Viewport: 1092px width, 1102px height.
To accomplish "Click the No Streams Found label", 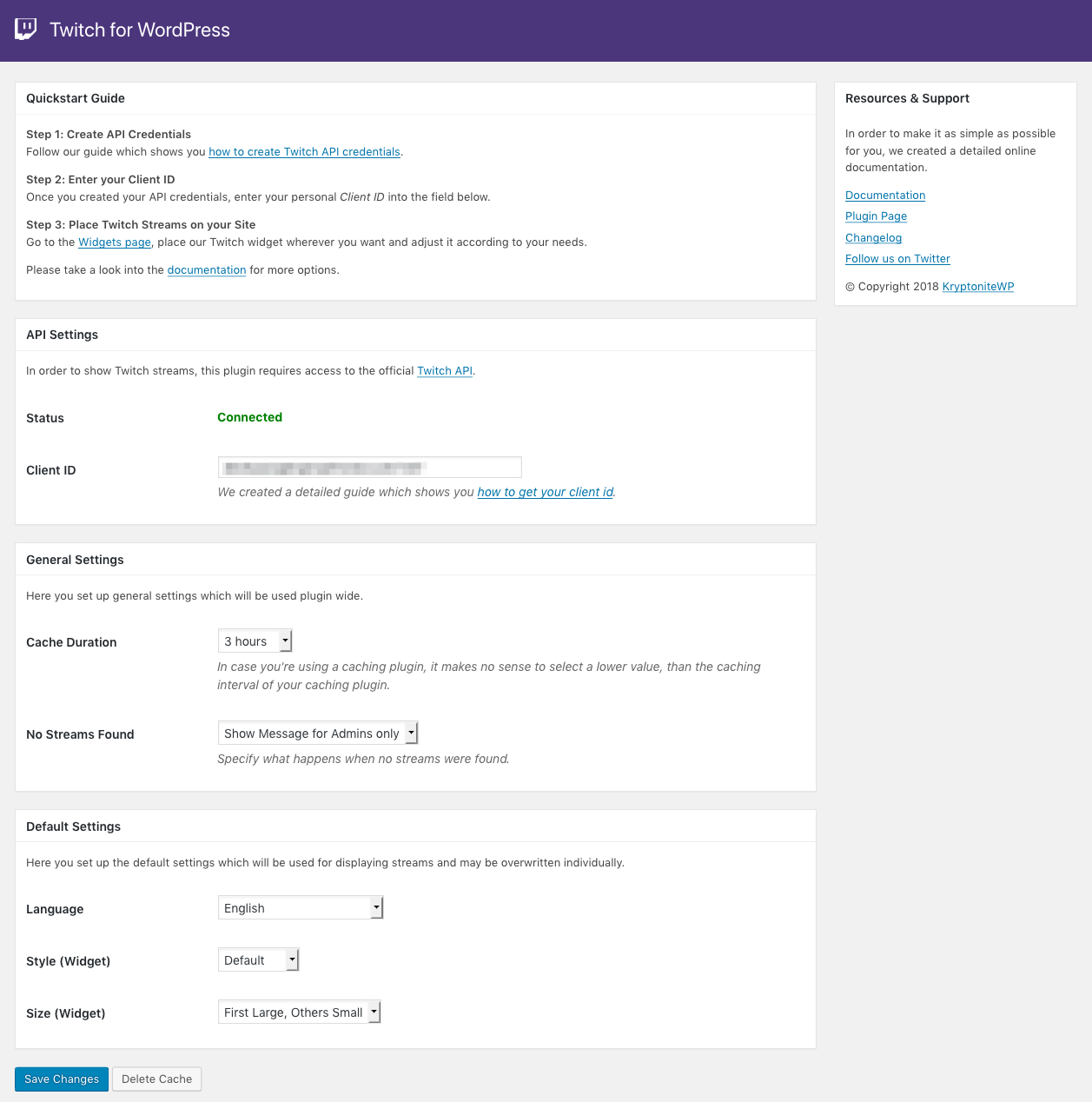I will click(x=80, y=734).
